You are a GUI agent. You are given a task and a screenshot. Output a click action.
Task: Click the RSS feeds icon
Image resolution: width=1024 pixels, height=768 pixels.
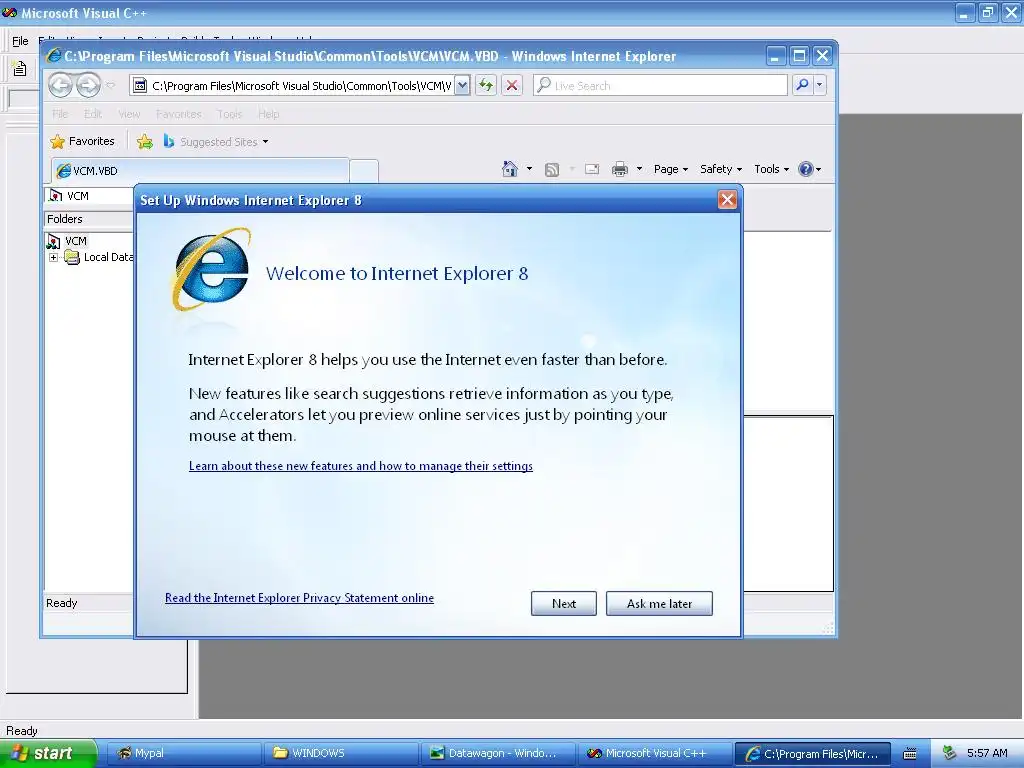(x=552, y=170)
